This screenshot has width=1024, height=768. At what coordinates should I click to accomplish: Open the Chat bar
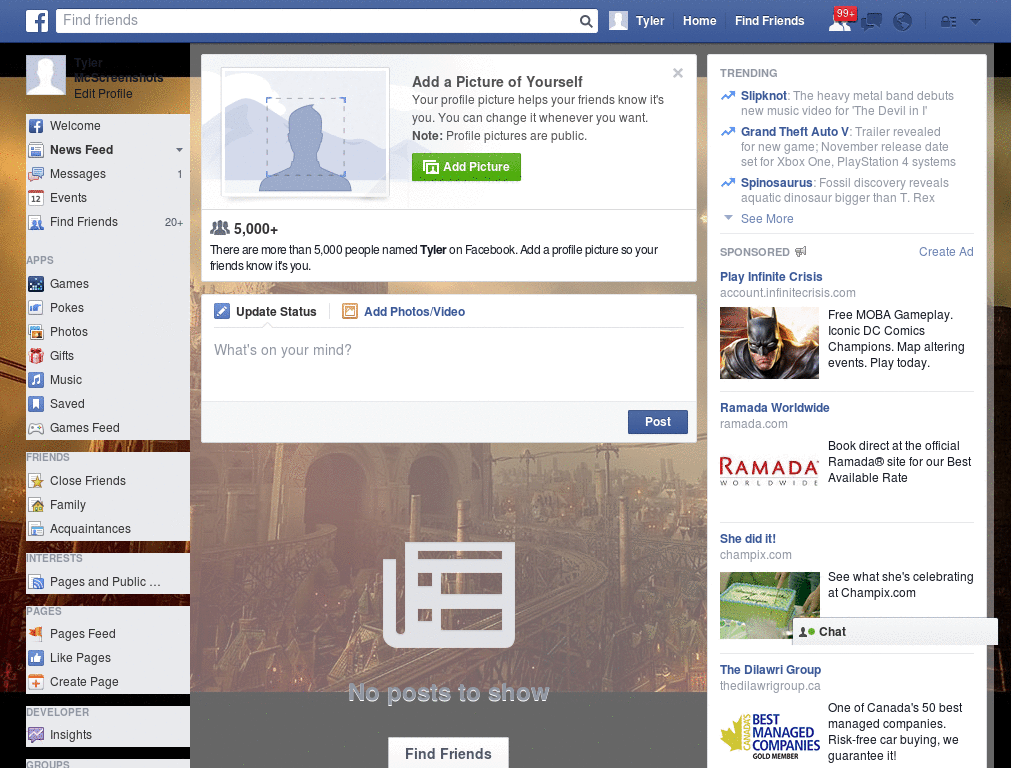pyautogui.click(x=895, y=632)
